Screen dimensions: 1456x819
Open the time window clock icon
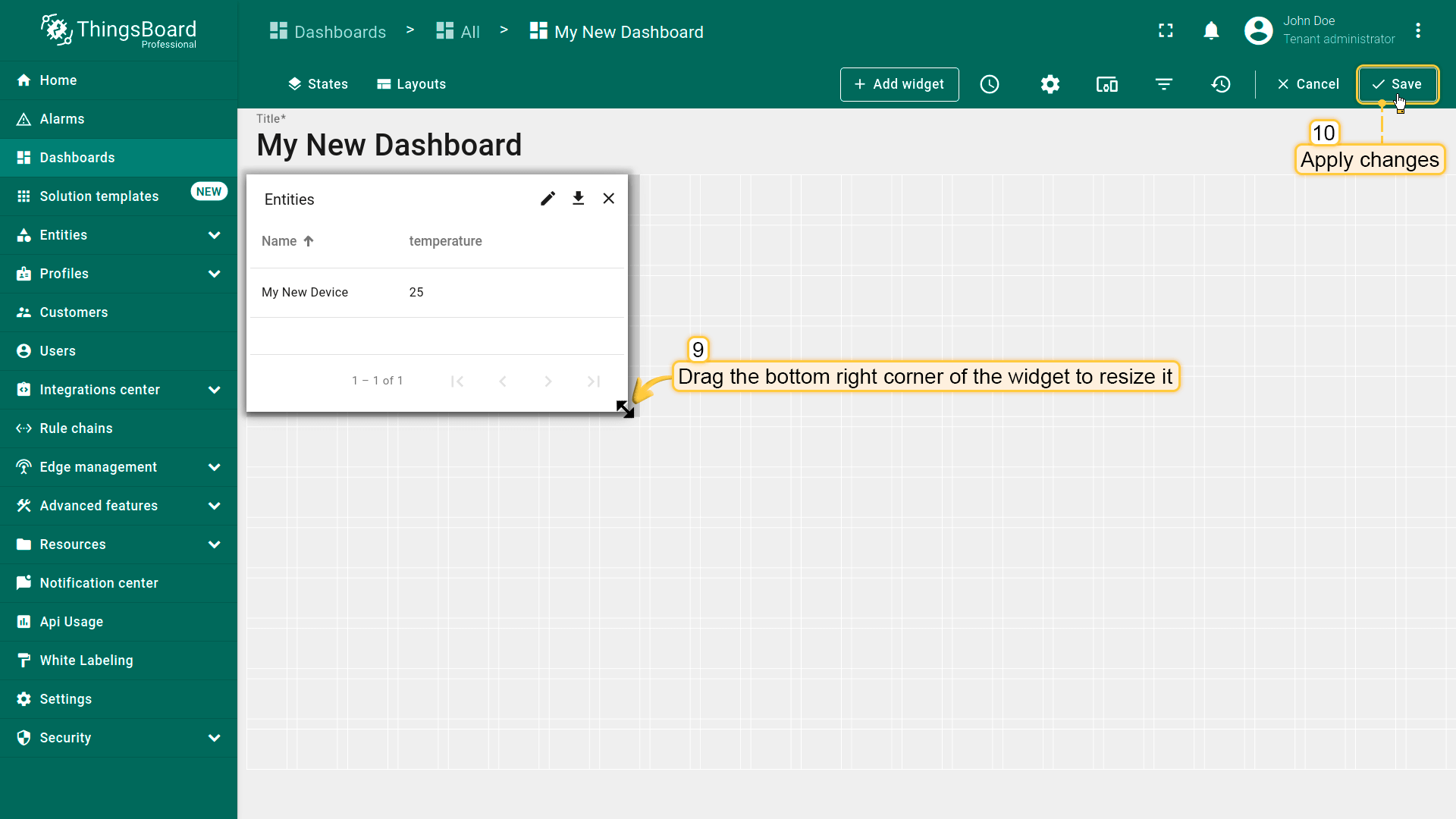click(990, 84)
